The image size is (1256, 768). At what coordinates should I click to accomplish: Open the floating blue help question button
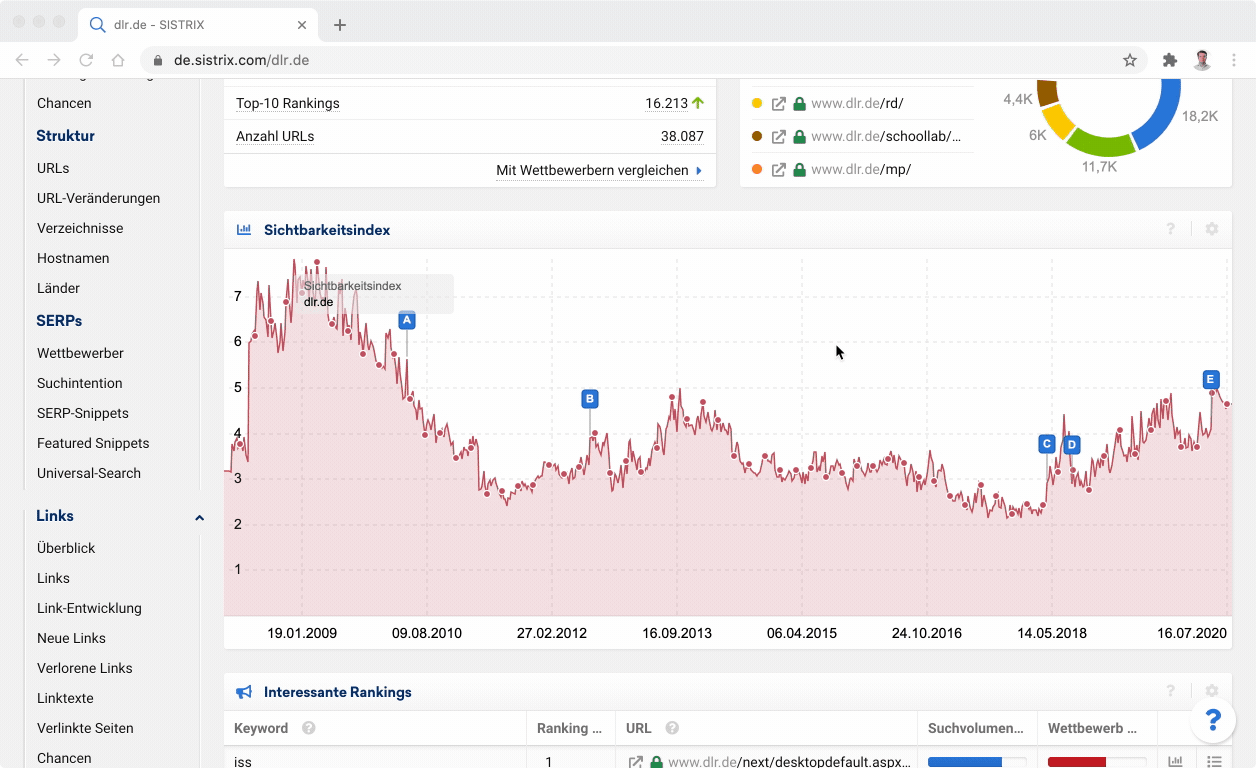[1212, 720]
